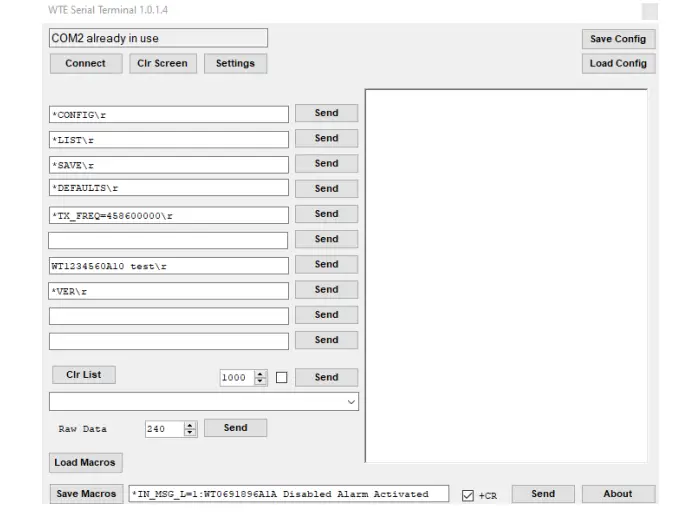The height and width of the screenshot is (519, 688).
Task: Clear the terminal with Clr Screen
Action: [x=162, y=64]
